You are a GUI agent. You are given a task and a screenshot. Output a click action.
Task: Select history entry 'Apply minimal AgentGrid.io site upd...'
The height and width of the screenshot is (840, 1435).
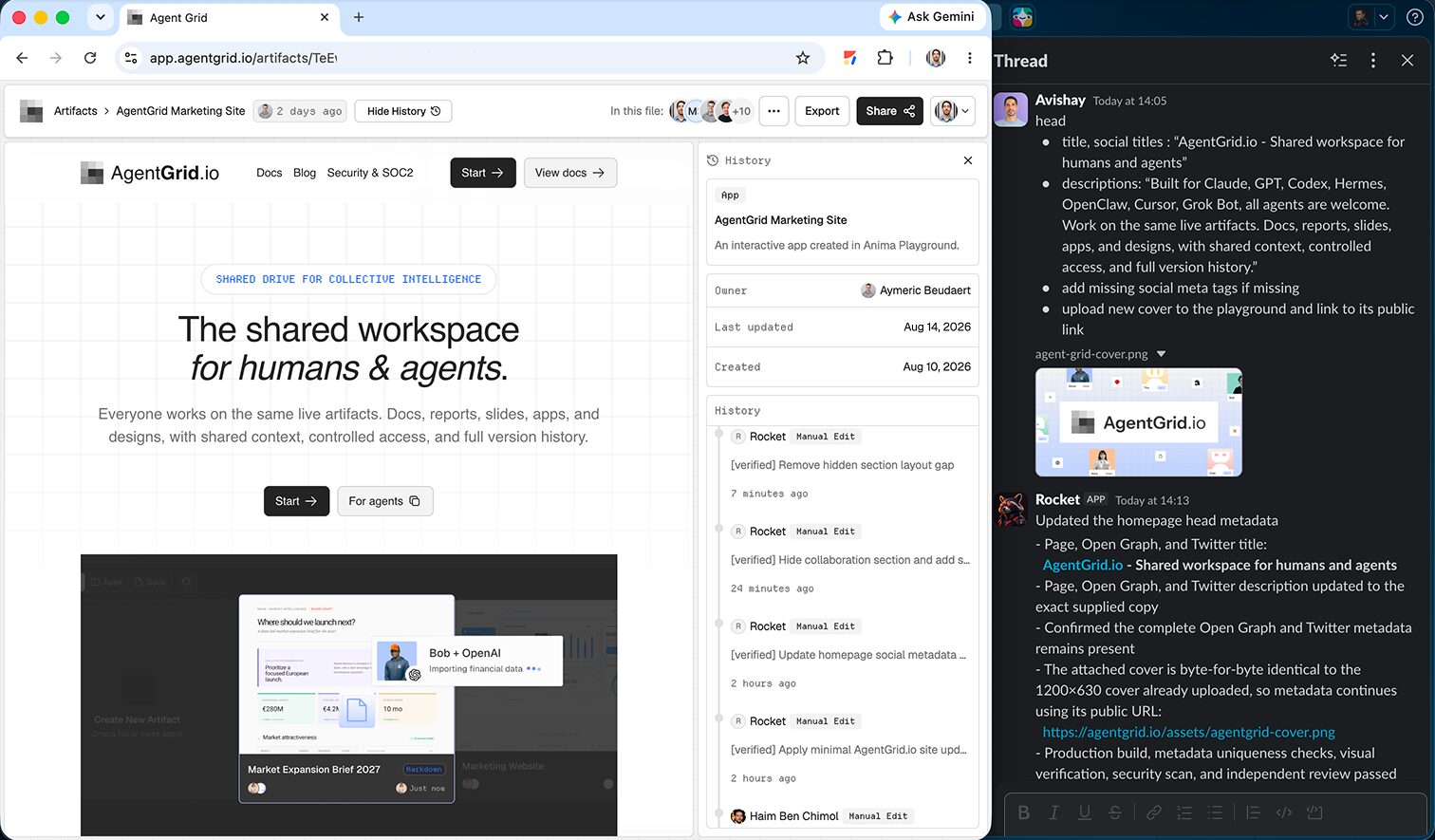[x=848, y=750]
